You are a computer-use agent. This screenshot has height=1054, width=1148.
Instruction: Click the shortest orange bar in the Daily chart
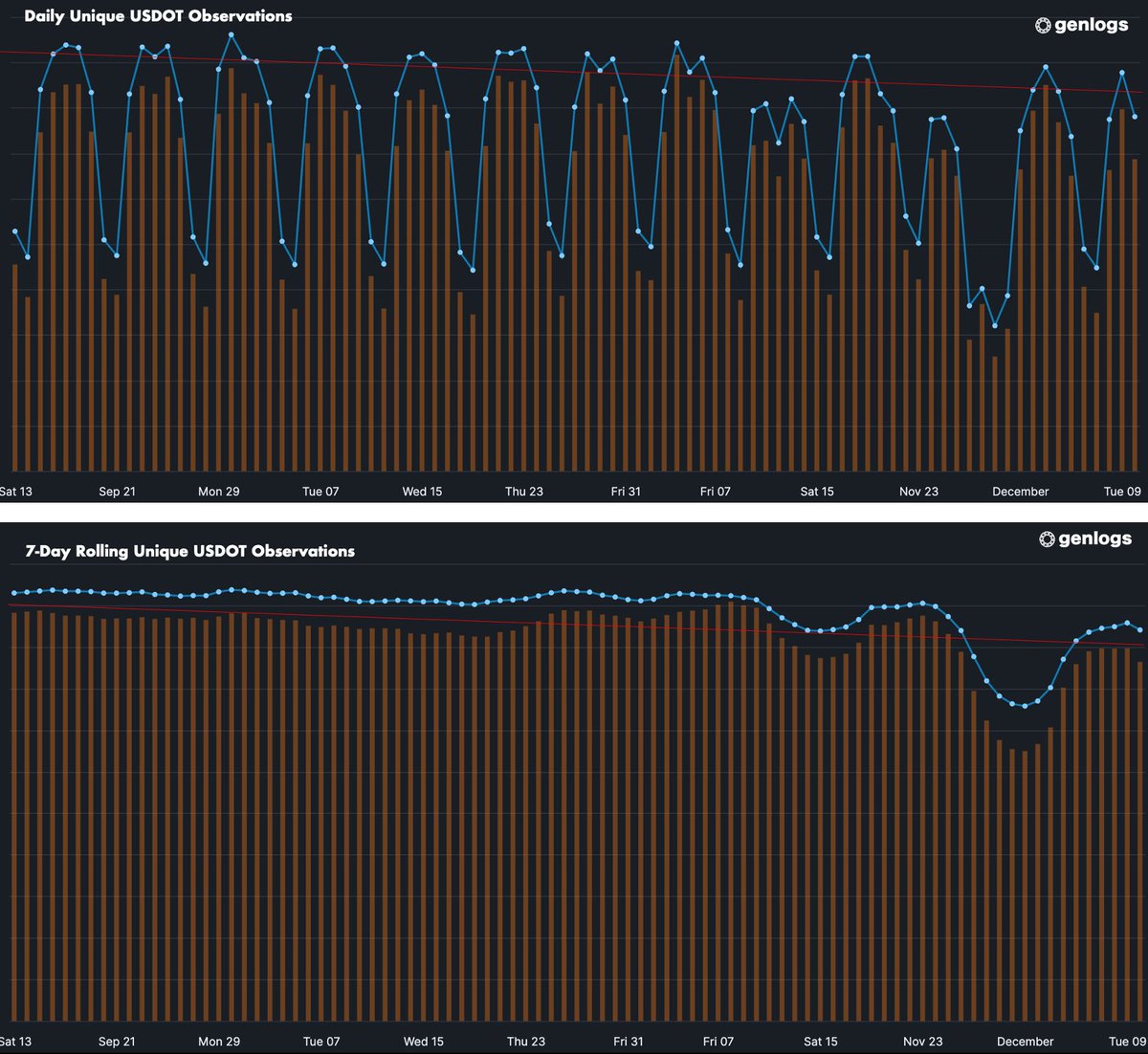(995, 413)
